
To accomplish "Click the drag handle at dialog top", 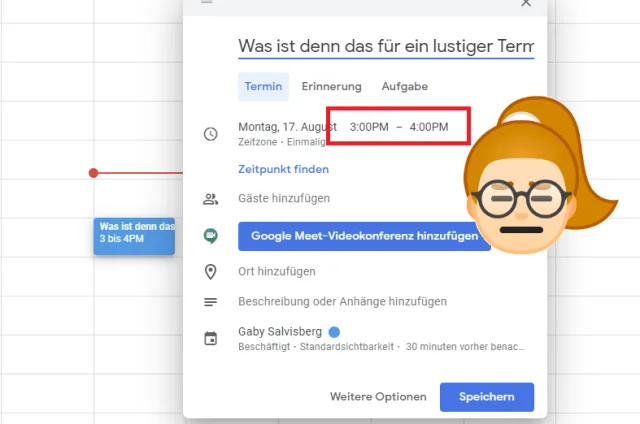I will [207, 2].
